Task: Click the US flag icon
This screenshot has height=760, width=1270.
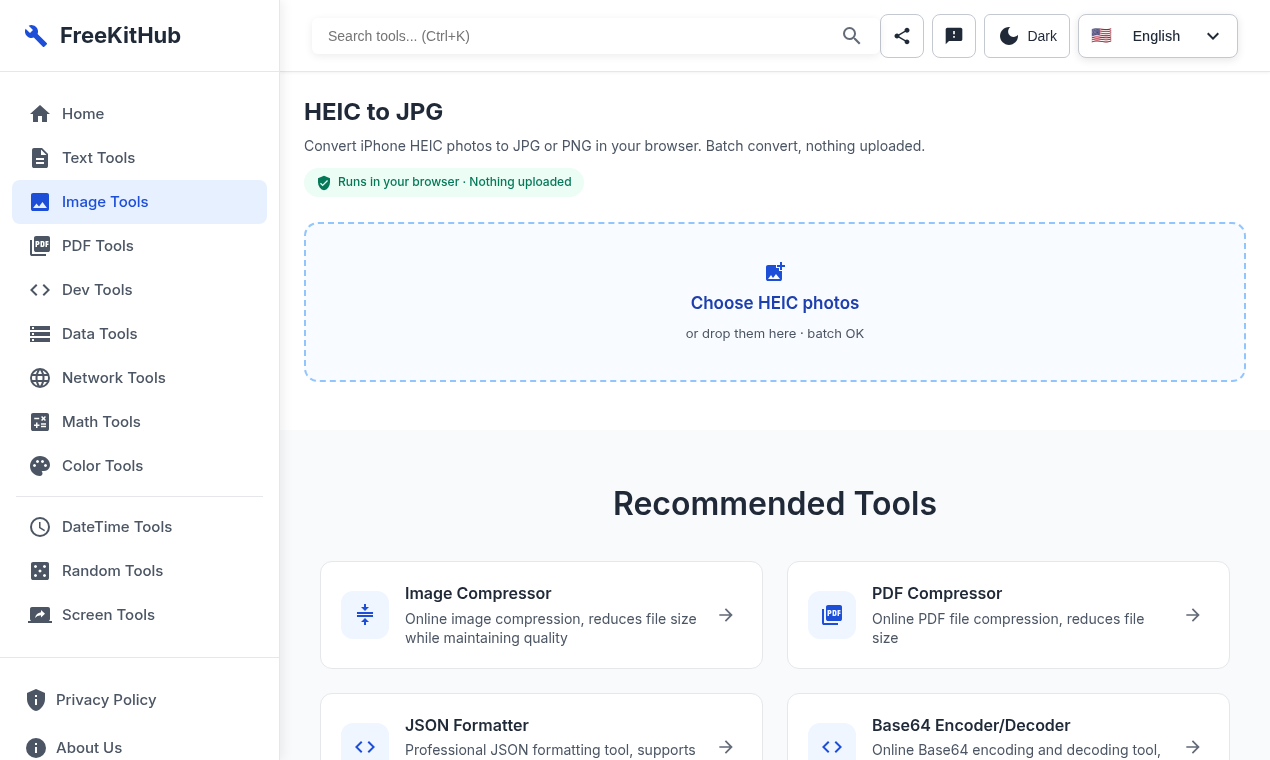Action: click(1101, 36)
